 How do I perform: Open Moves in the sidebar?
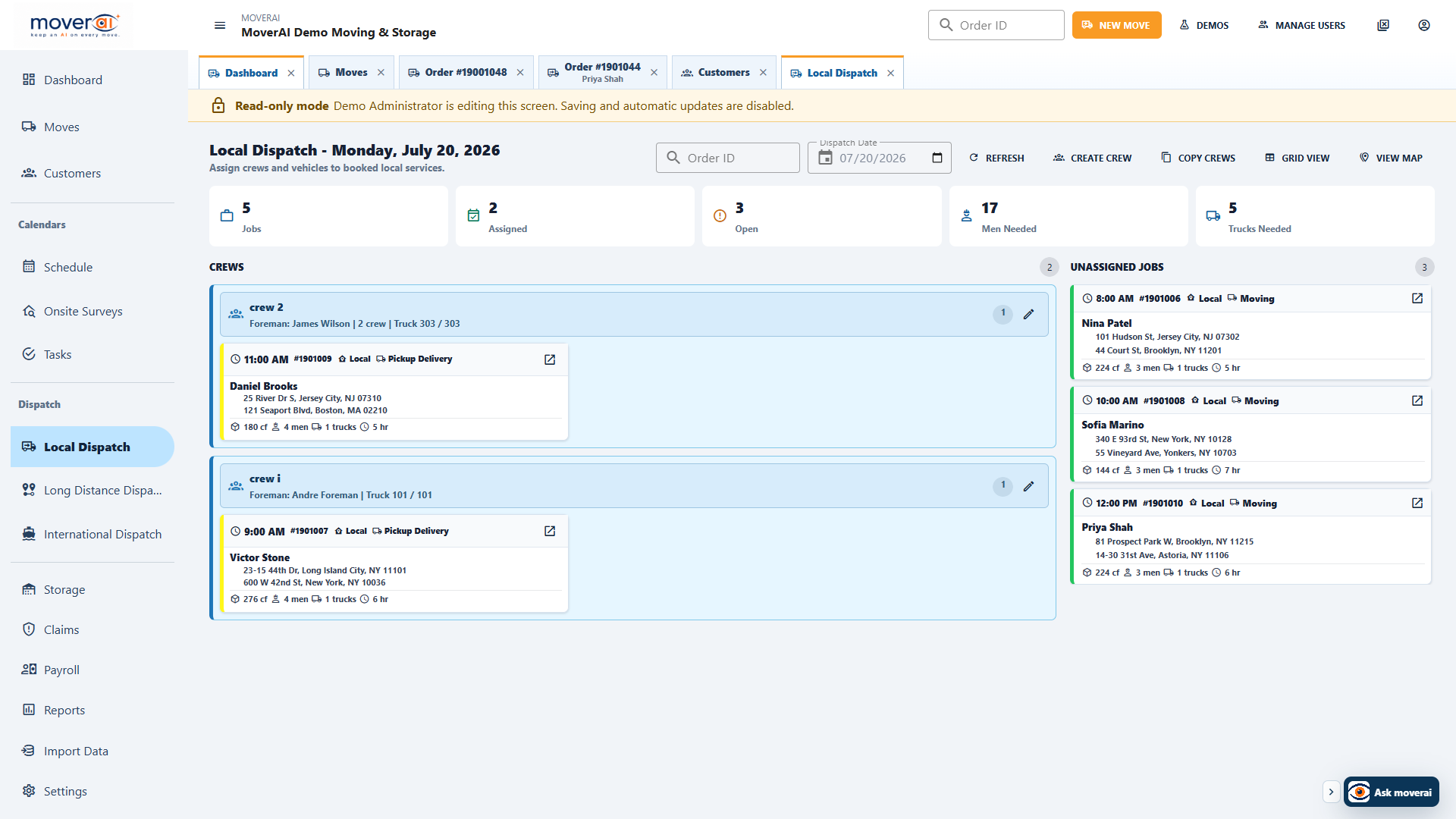(x=93, y=127)
